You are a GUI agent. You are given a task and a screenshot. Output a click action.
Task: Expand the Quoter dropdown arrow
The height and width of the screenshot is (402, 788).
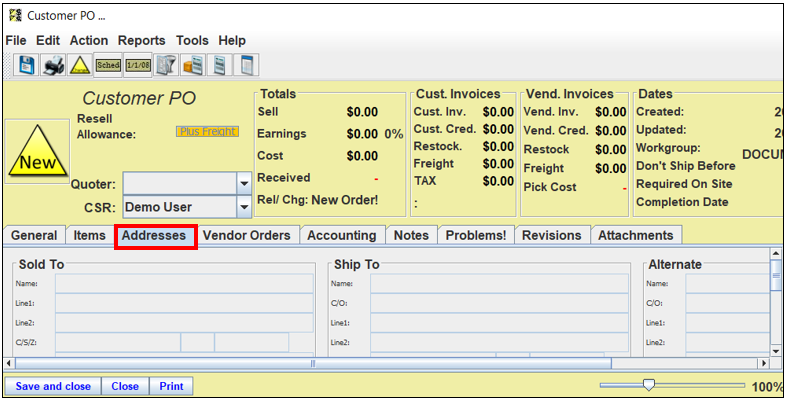244,184
